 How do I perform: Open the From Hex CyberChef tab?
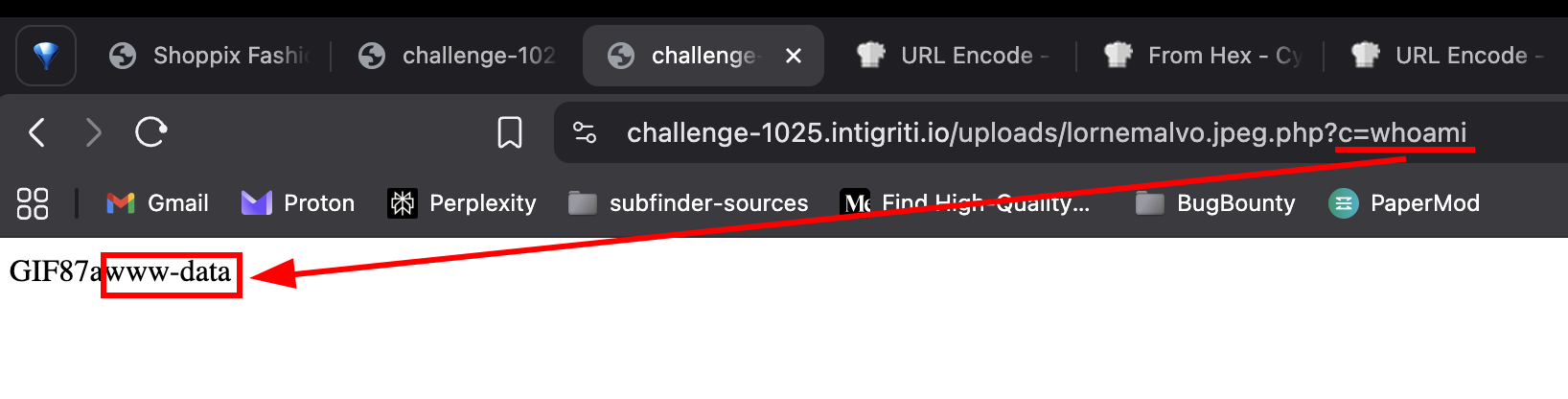pos(1203,56)
